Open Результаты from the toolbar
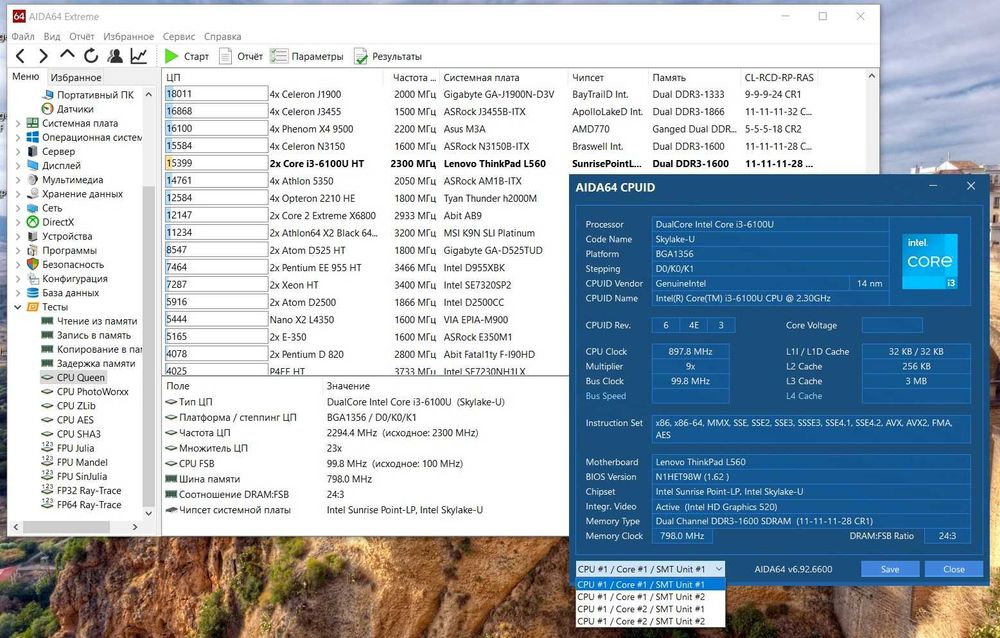The height and width of the screenshot is (638, 1000). [388, 56]
